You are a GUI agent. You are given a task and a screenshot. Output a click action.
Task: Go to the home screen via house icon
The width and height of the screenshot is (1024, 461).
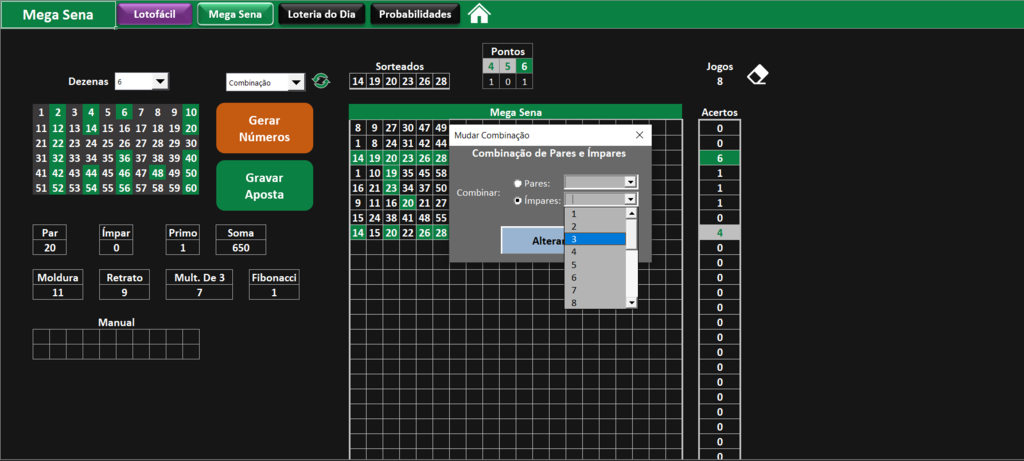coord(479,14)
